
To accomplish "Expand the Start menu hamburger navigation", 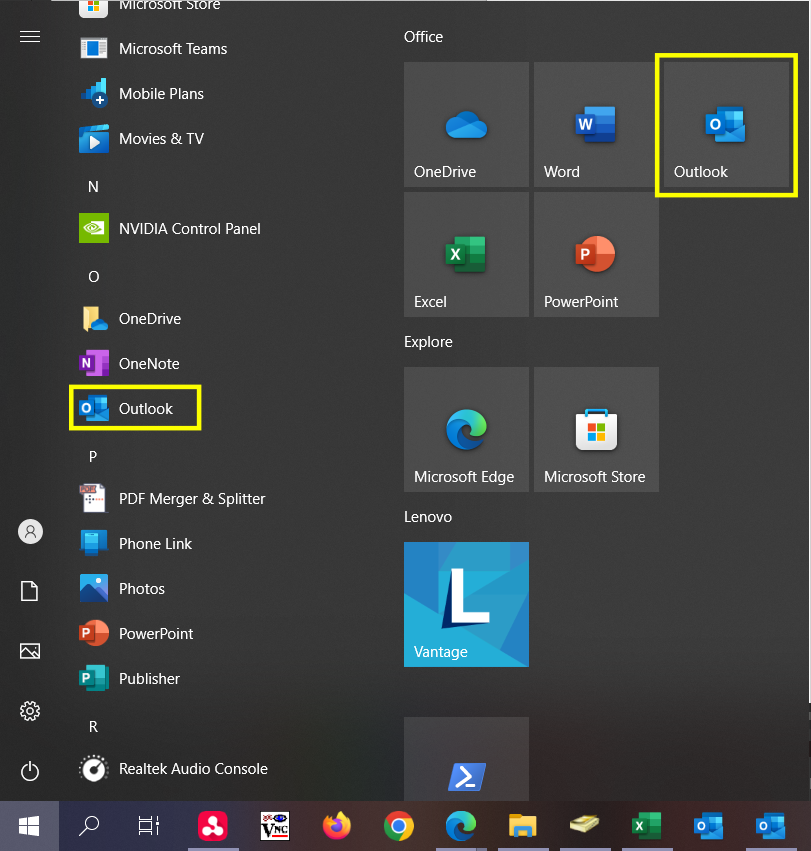I will coord(30,36).
